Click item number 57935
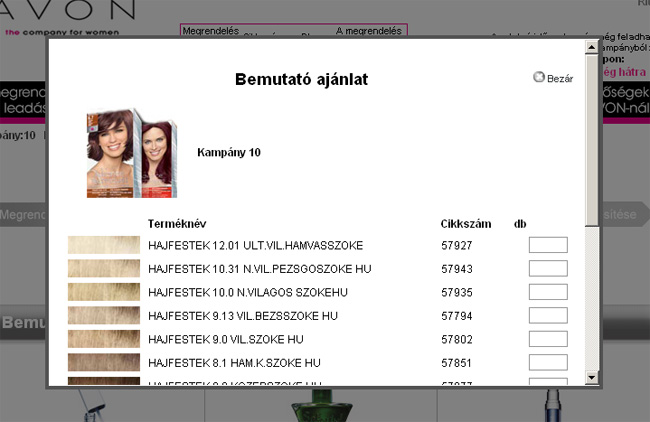The image size is (650, 422). pyautogui.click(x=456, y=293)
